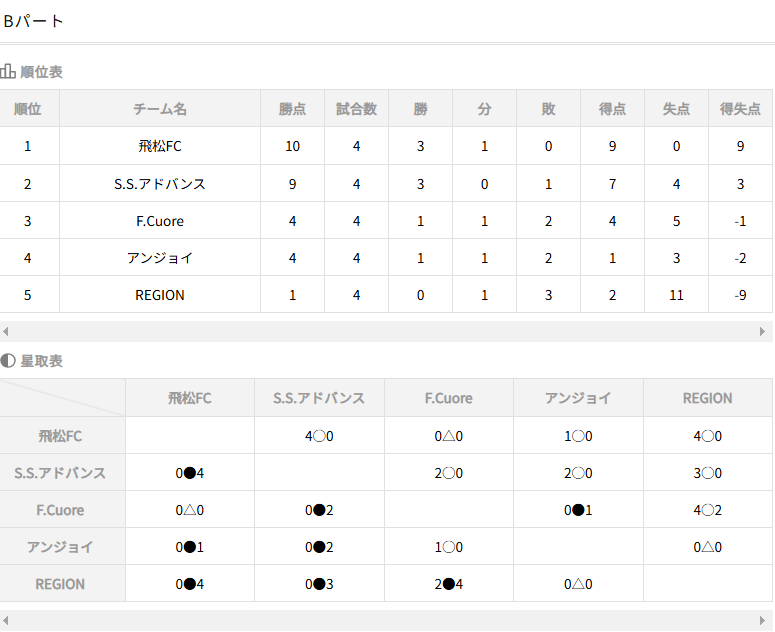Click the standings table horizontal scrollbar track
The width and height of the screenshot is (775, 632).
tap(384, 332)
